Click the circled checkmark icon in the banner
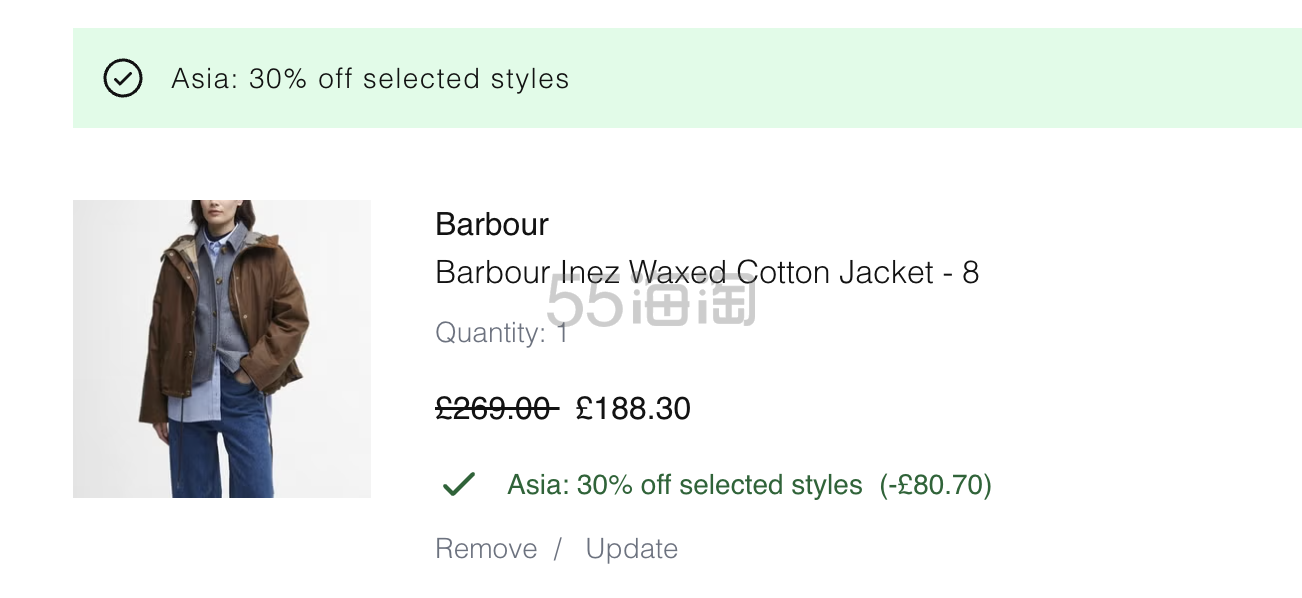 (123, 78)
